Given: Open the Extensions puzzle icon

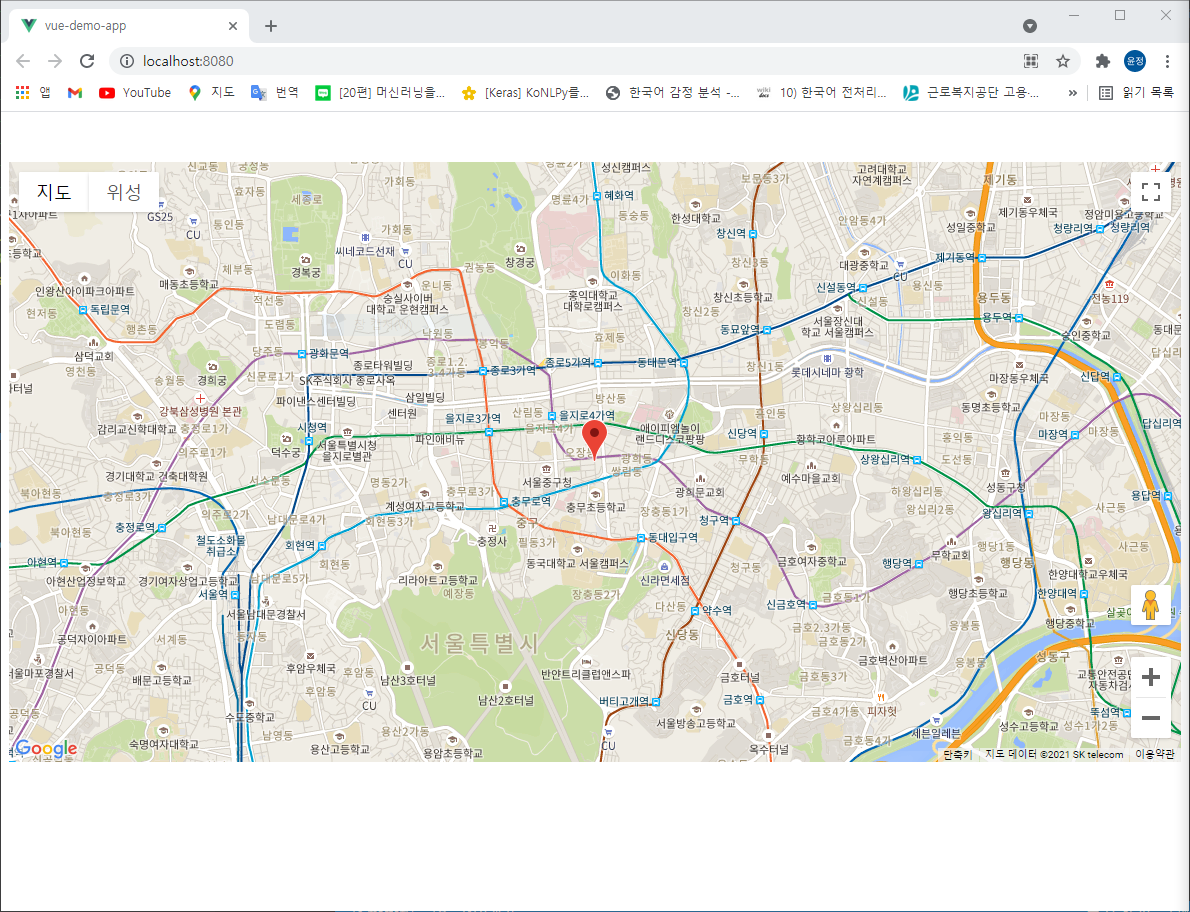Looking at the screenshot, I should pyautogui.click(x=1103, y=61).
